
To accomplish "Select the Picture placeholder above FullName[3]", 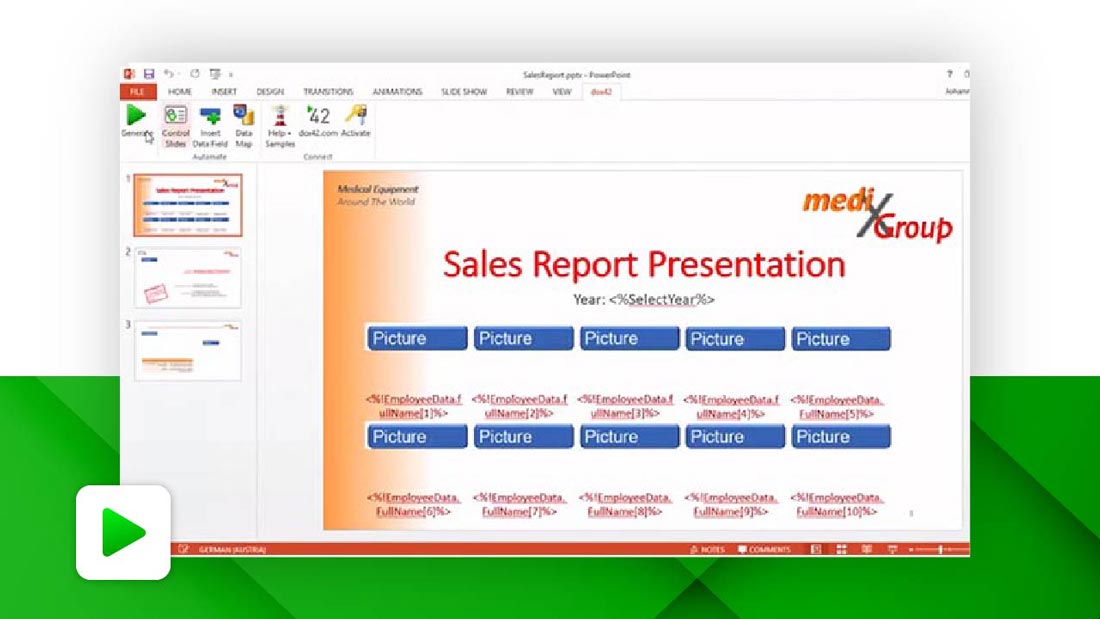I will coord(629,338).
